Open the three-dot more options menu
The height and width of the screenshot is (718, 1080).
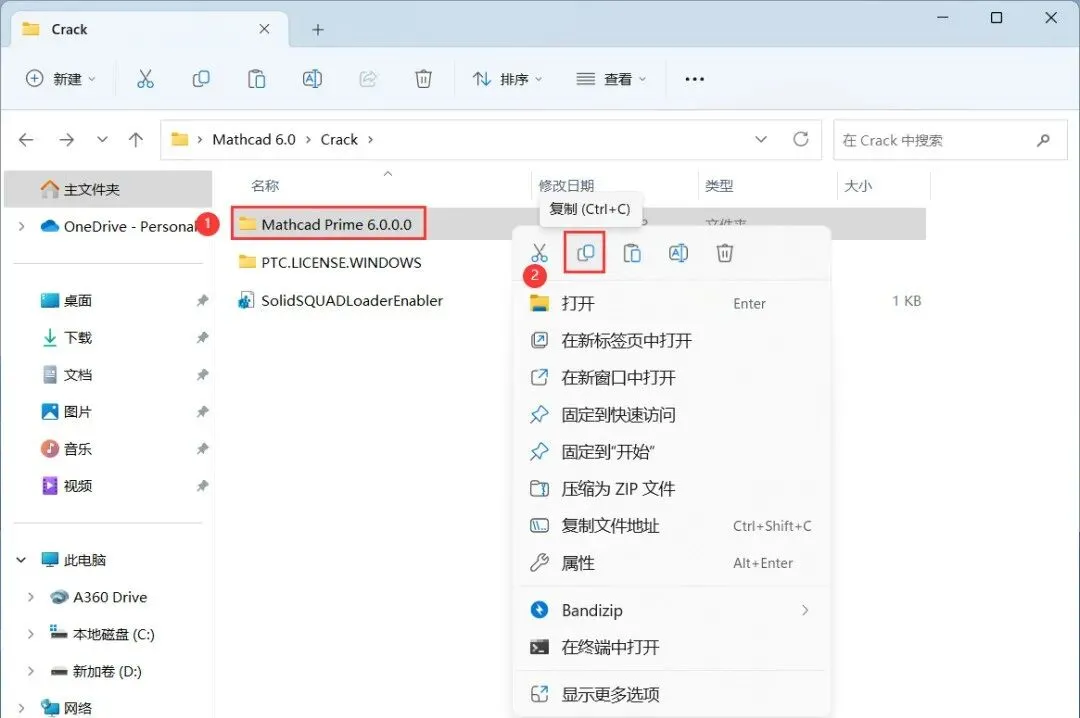pyautogui.click(x=694, y=79)
